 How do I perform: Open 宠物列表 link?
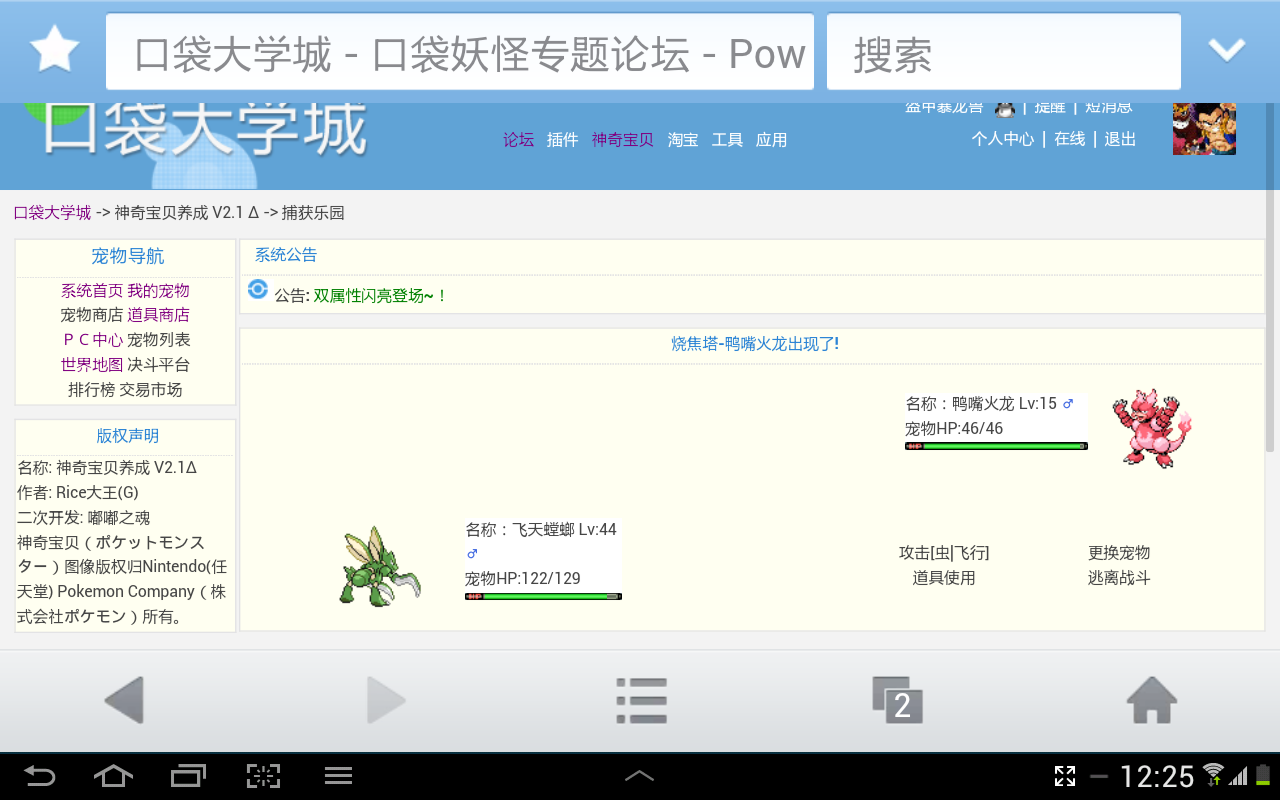tap(158, 340)
